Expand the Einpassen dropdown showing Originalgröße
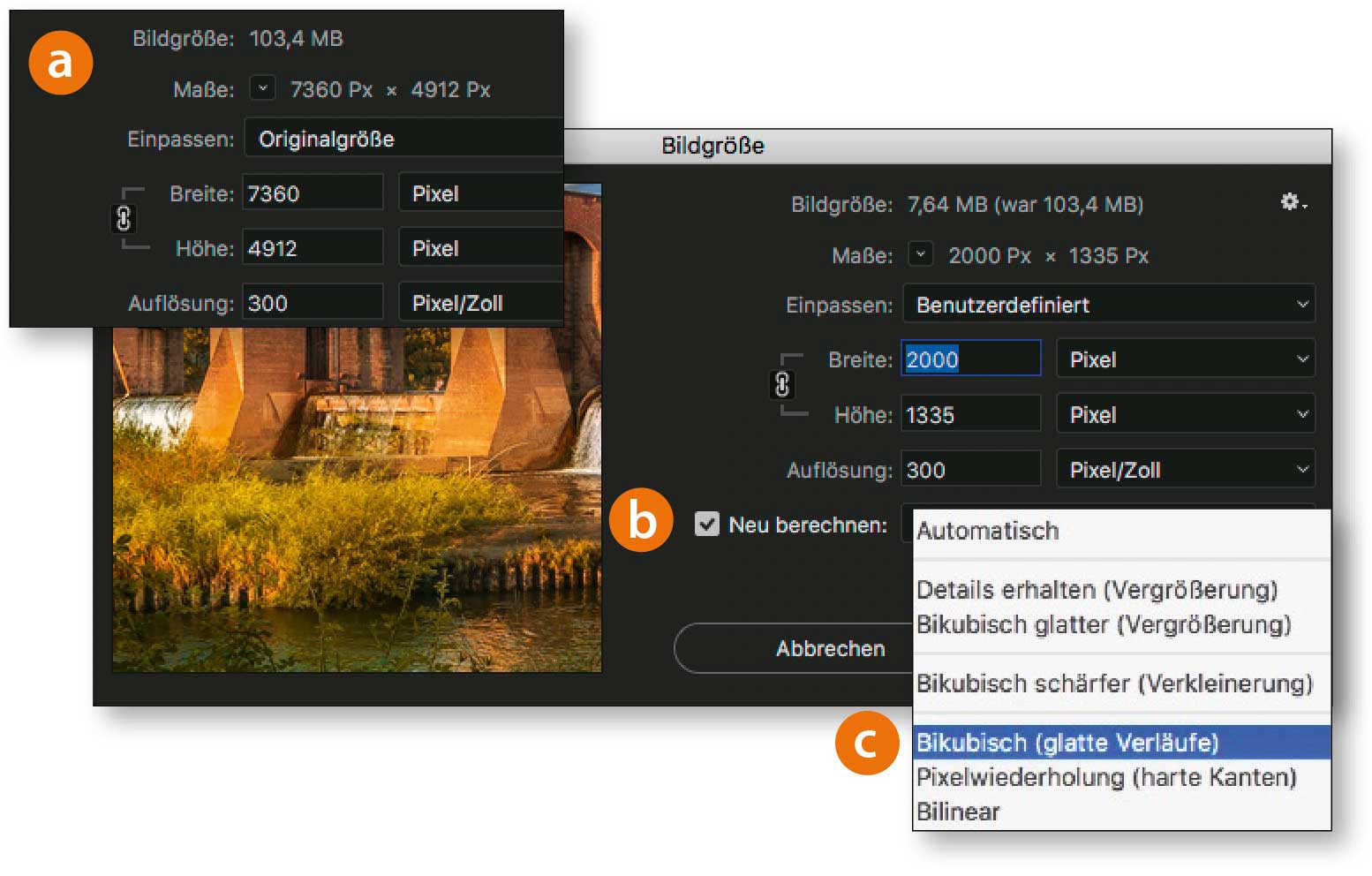 [x=403, y=139]
